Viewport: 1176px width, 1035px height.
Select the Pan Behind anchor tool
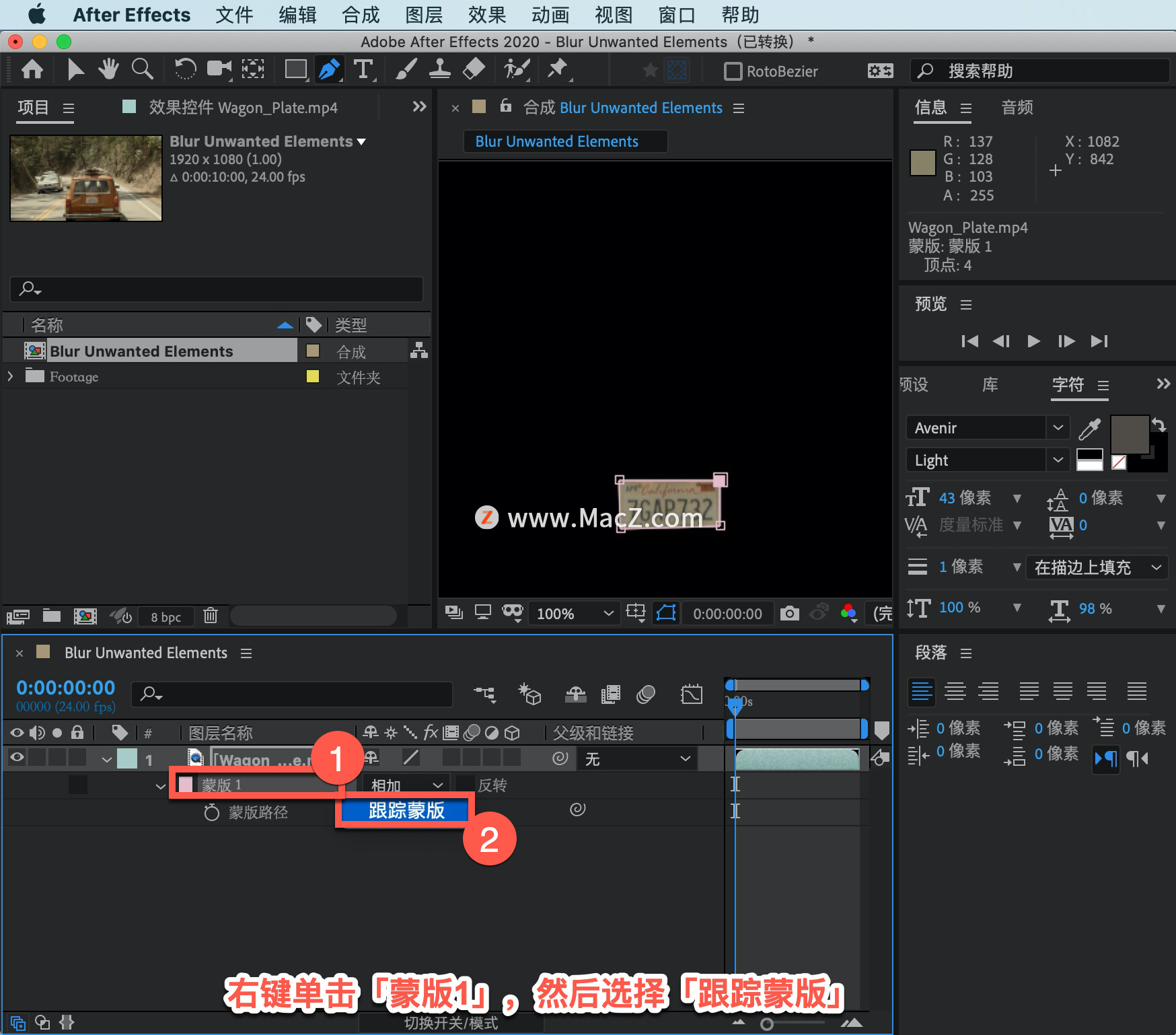(253, 69)
